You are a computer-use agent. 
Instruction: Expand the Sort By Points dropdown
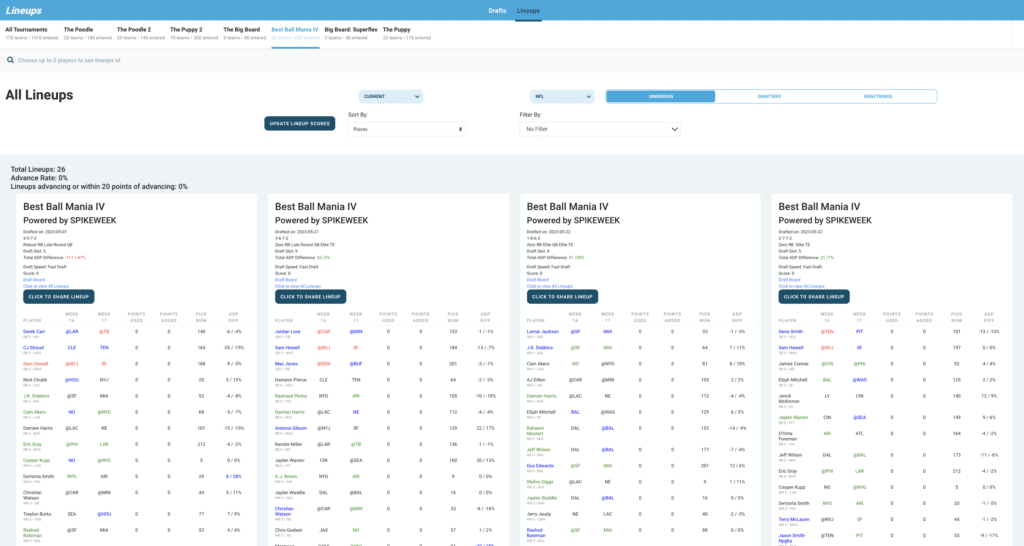[x=406, y=129]
